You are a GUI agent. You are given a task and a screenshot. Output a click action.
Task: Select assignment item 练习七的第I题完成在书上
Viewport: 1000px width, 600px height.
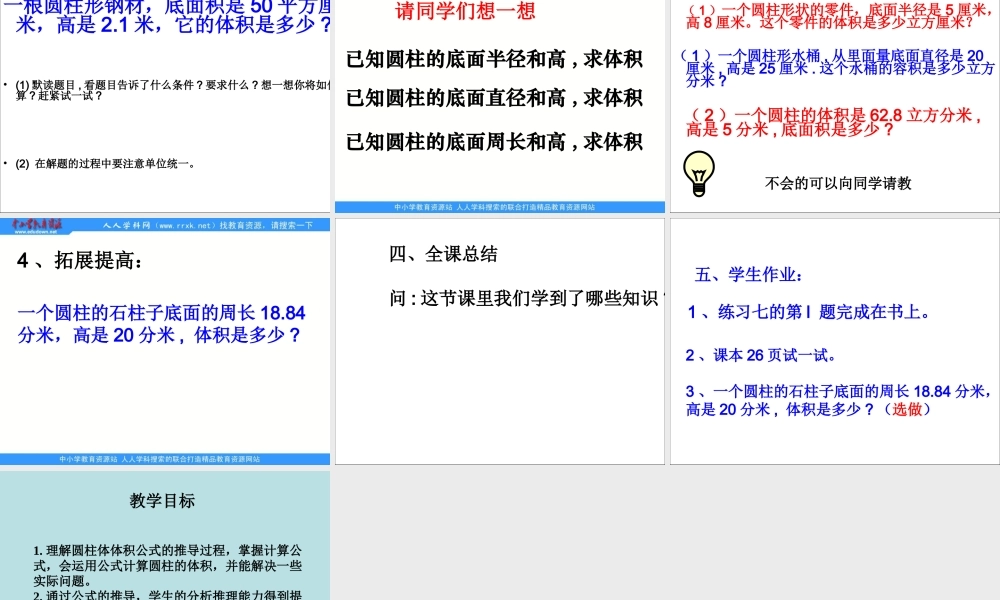(x=810, y=312)
